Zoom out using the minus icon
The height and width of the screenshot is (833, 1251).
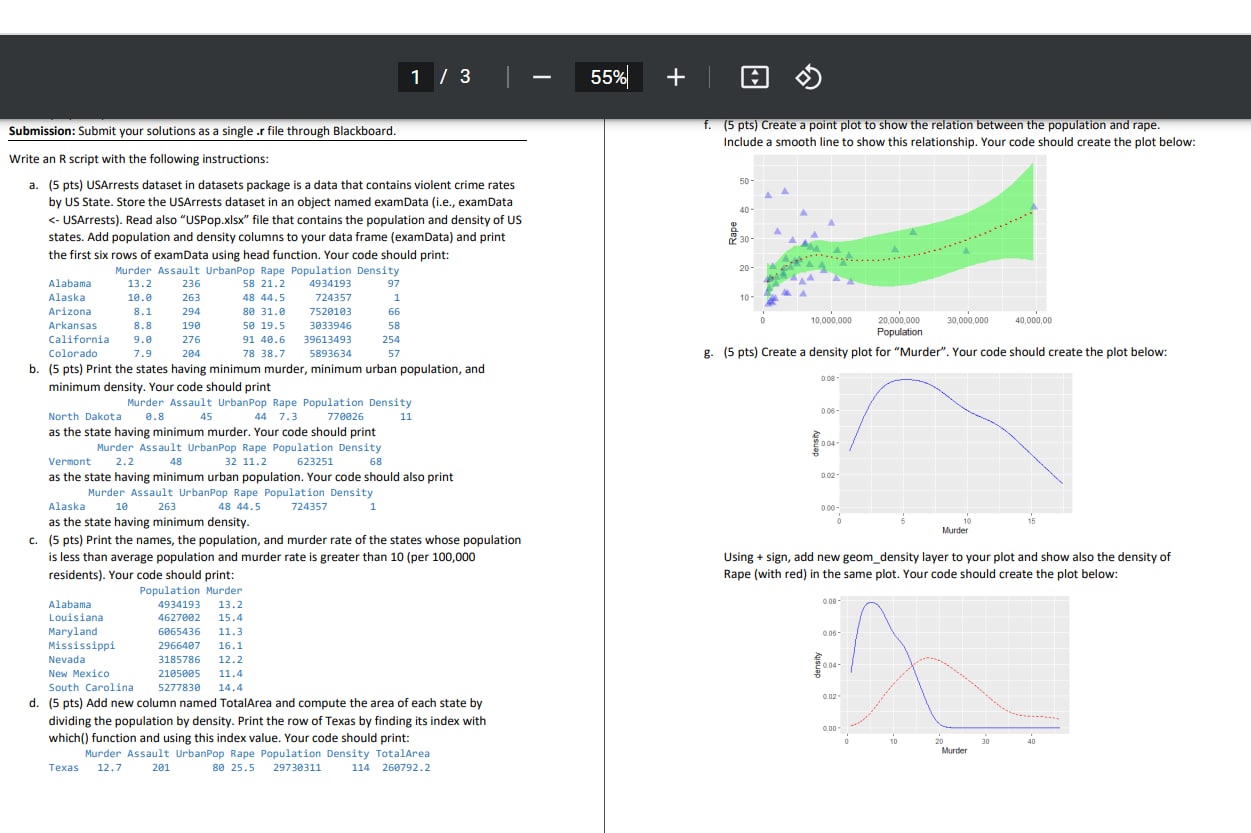click(540, 76)
